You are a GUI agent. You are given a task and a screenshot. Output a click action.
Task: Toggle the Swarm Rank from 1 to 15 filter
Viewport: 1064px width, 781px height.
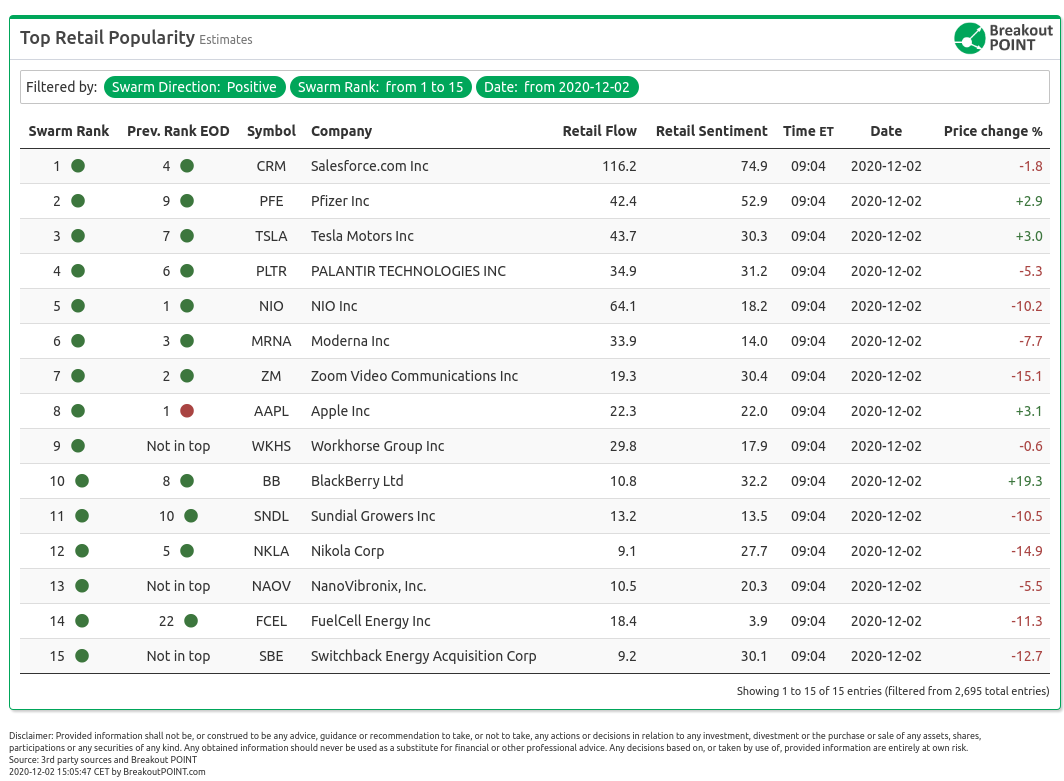coord(381,87)
